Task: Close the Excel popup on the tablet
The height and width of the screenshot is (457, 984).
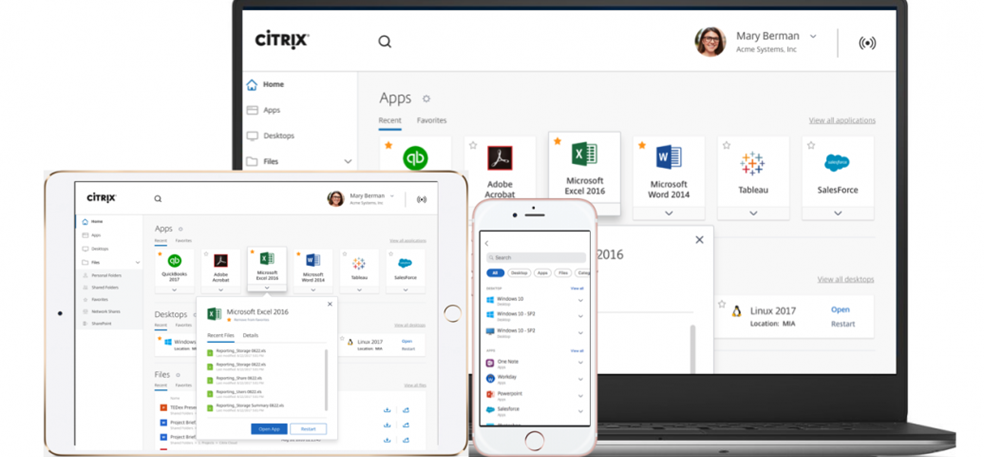Action: point(330,304)
